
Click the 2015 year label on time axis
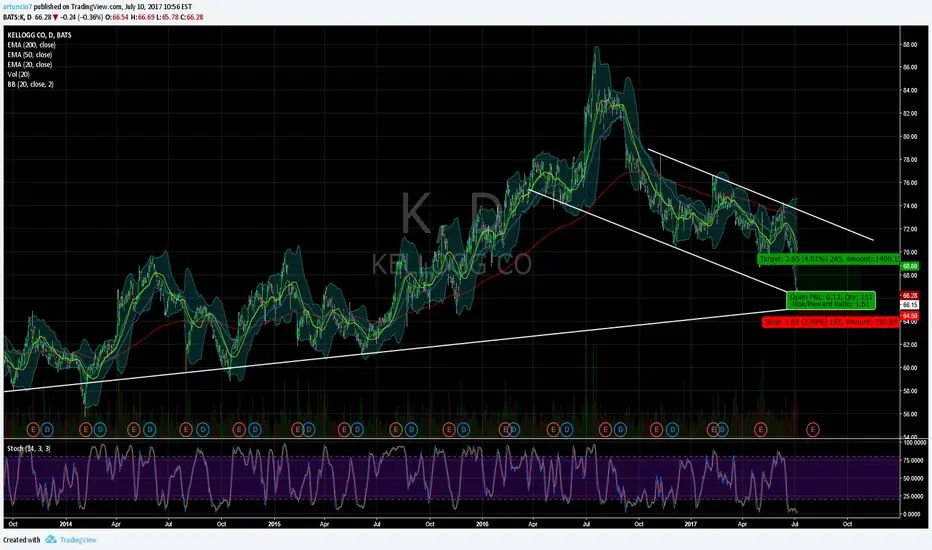[274, 524]
